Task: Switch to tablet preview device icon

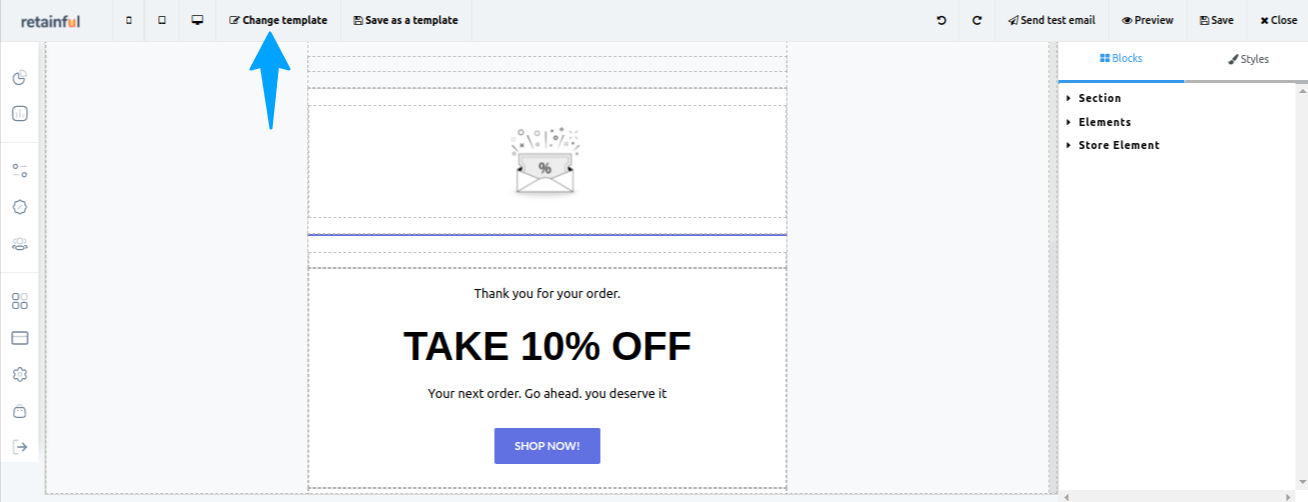Action: 162,20
